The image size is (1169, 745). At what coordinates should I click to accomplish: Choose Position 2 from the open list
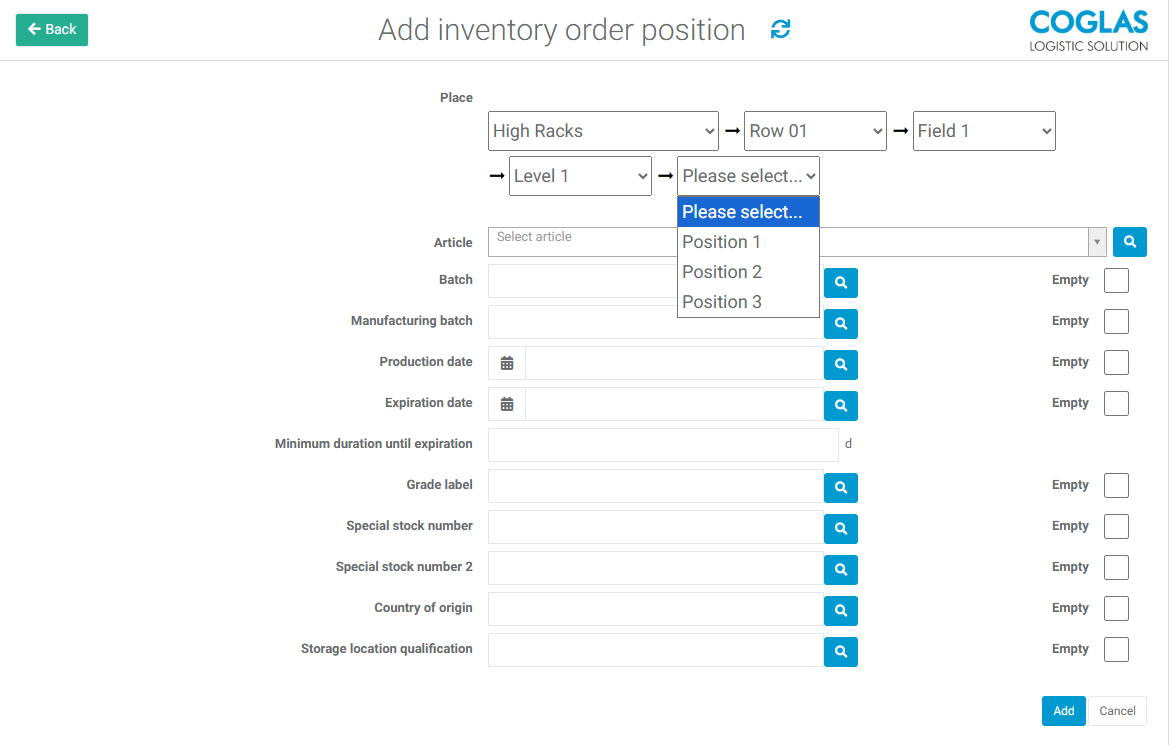coord(722,272)
